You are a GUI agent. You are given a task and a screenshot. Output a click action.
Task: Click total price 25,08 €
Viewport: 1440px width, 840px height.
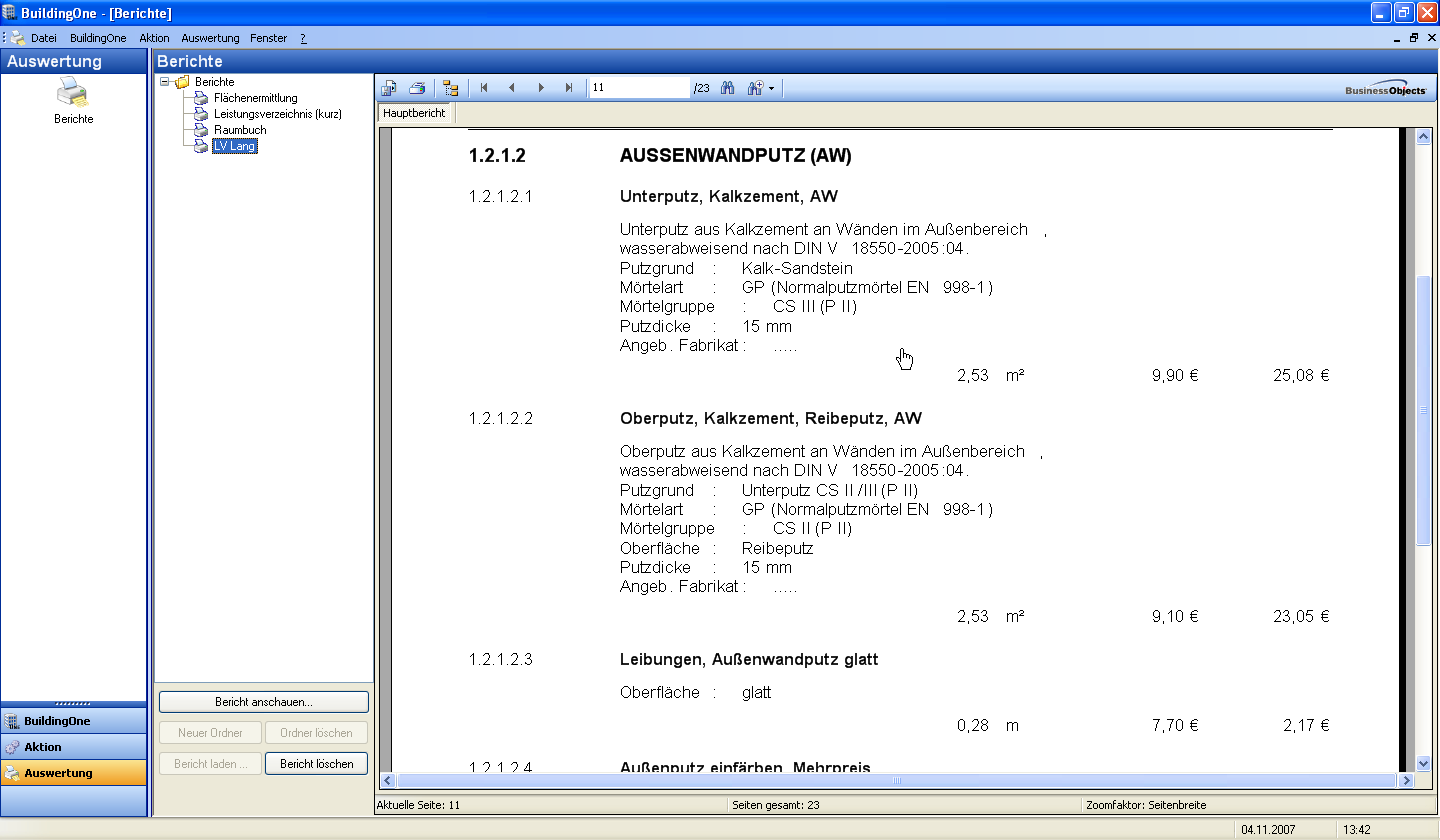click(x=1301, y=376)
